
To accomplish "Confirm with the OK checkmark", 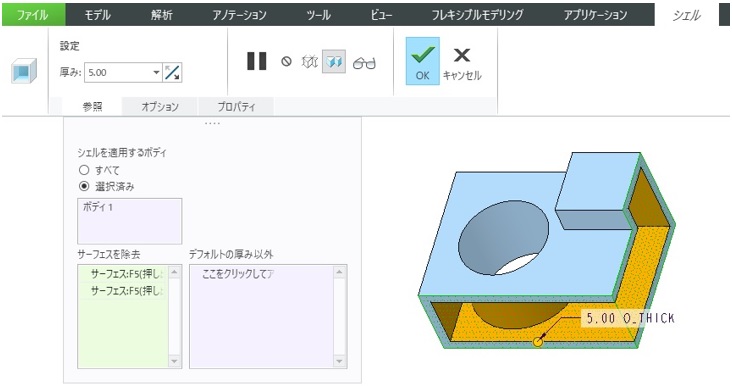I will [422, 61].
